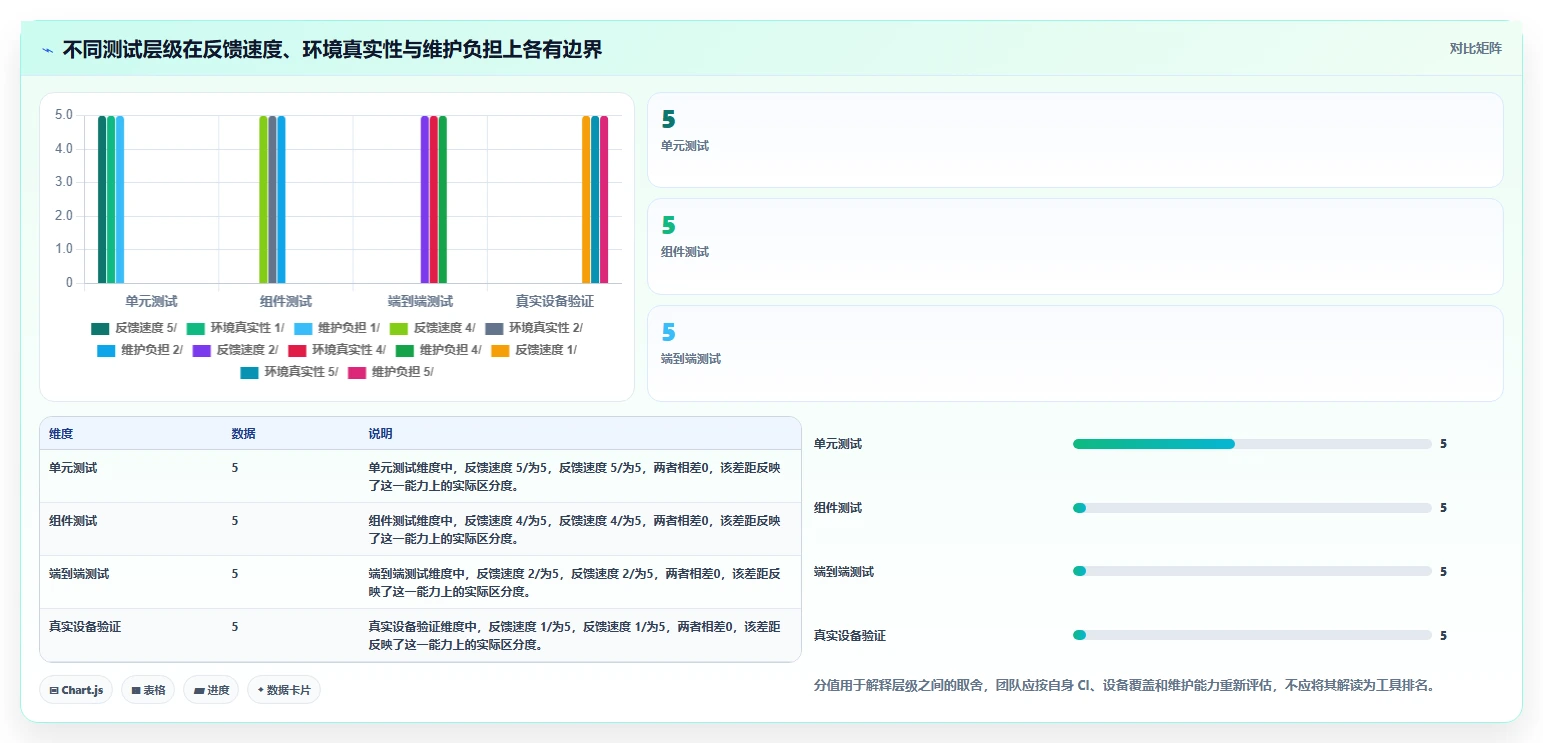Toggle the 反馈速度 5/ legend swatch
The height and width of the screenshot is (743, 1543).
pos(100,328)
